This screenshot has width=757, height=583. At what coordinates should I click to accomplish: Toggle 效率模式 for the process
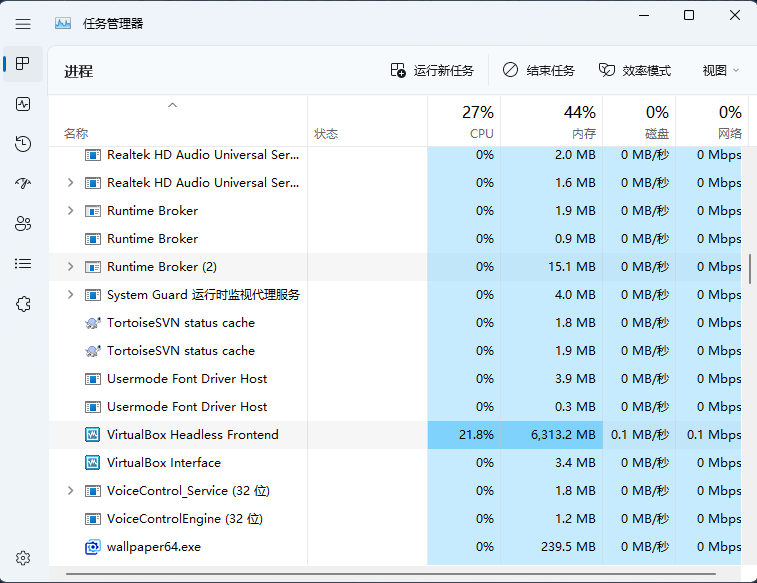[635, 71]
